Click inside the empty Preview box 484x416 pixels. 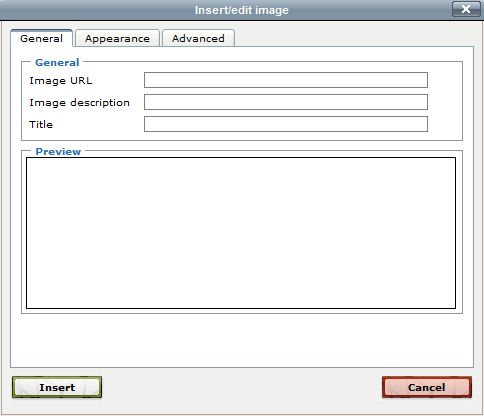pos(241,233)
